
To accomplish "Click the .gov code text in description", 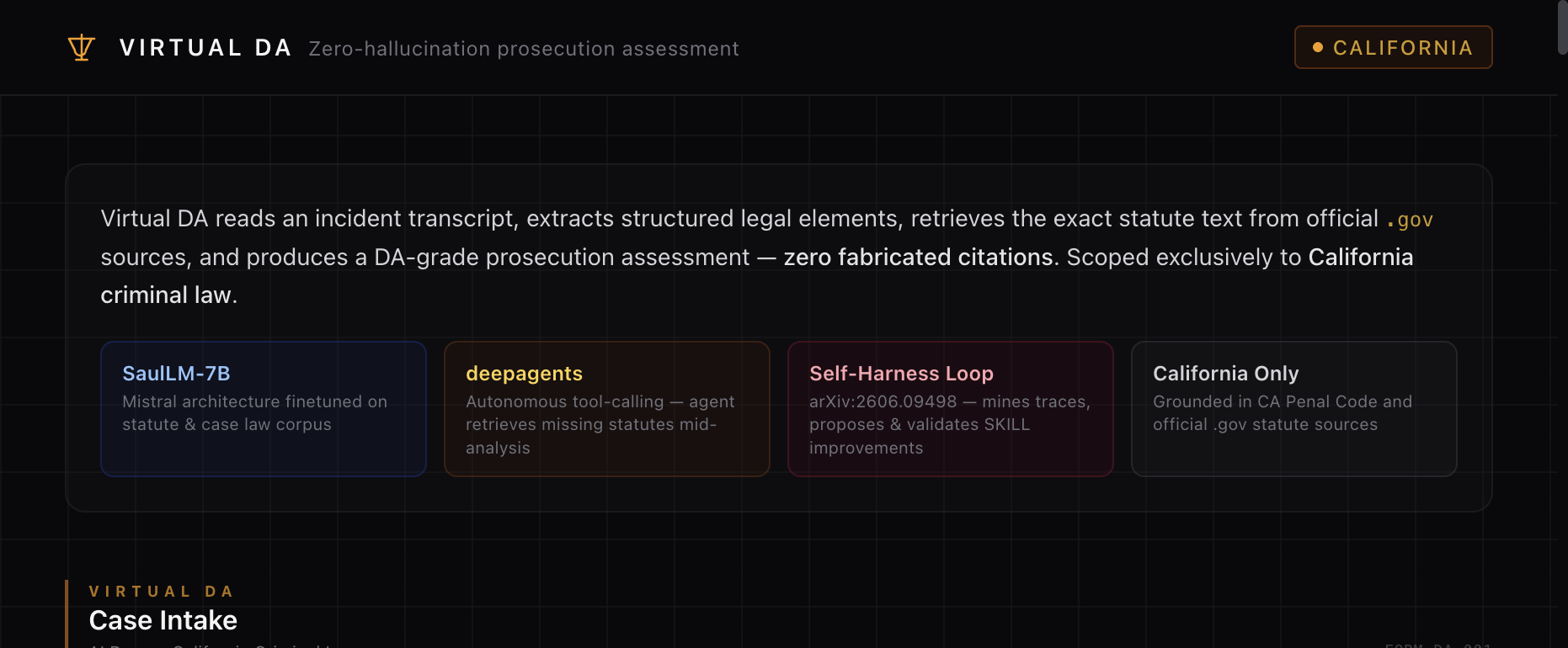I will pos(1410,220).
